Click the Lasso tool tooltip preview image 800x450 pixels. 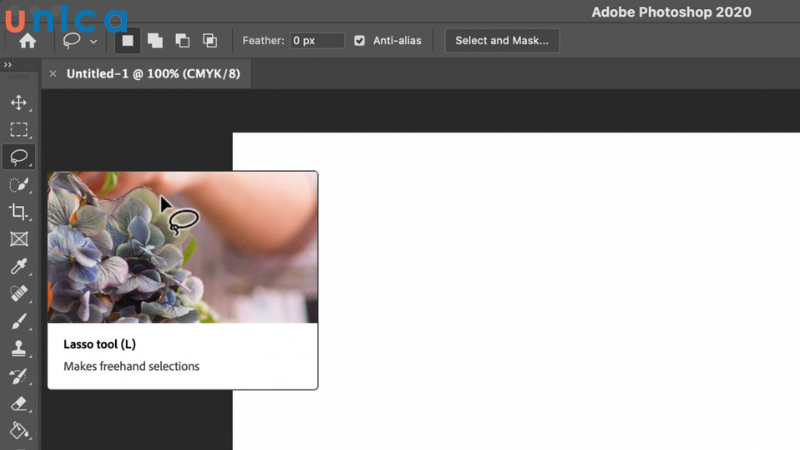coord(183,247)
